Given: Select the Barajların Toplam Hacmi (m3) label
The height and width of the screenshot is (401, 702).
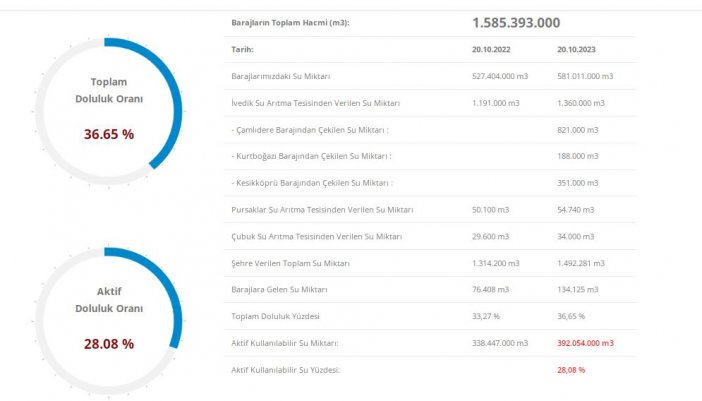Looking at the screenshot, I should pos(290,23).
